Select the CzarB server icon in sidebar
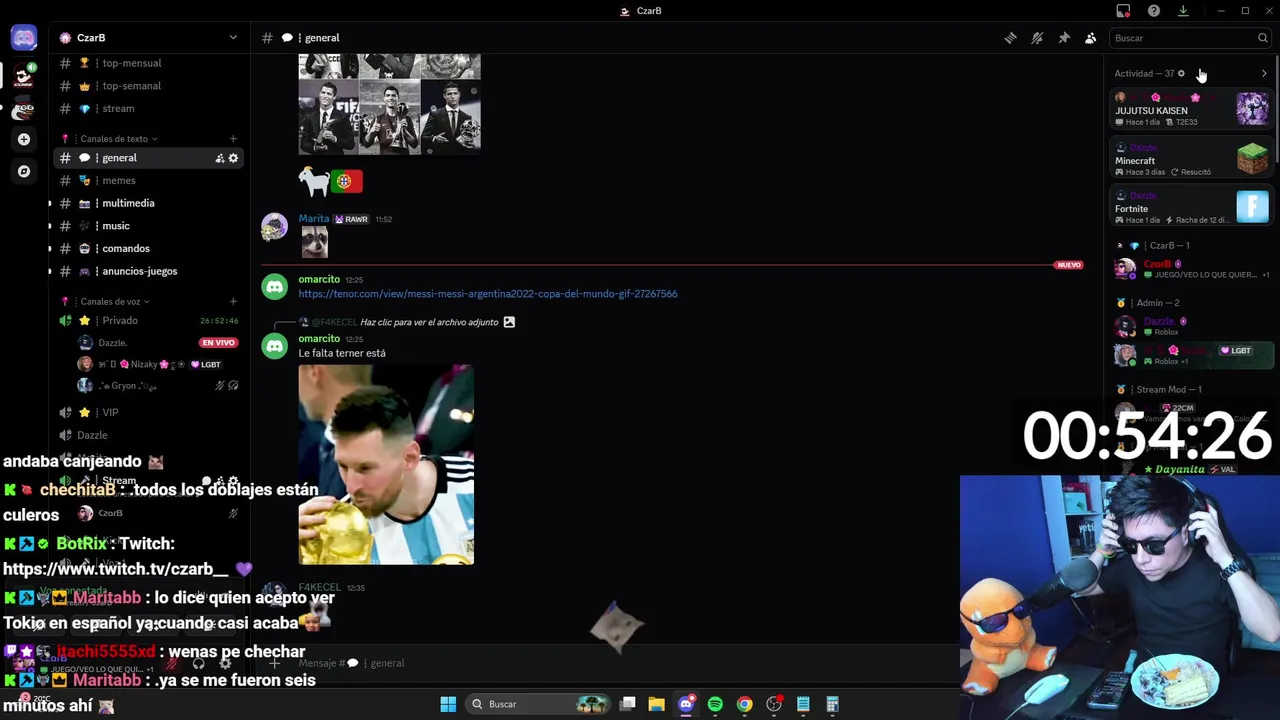Screen dimensions: 1280x720 coord(24,75)
